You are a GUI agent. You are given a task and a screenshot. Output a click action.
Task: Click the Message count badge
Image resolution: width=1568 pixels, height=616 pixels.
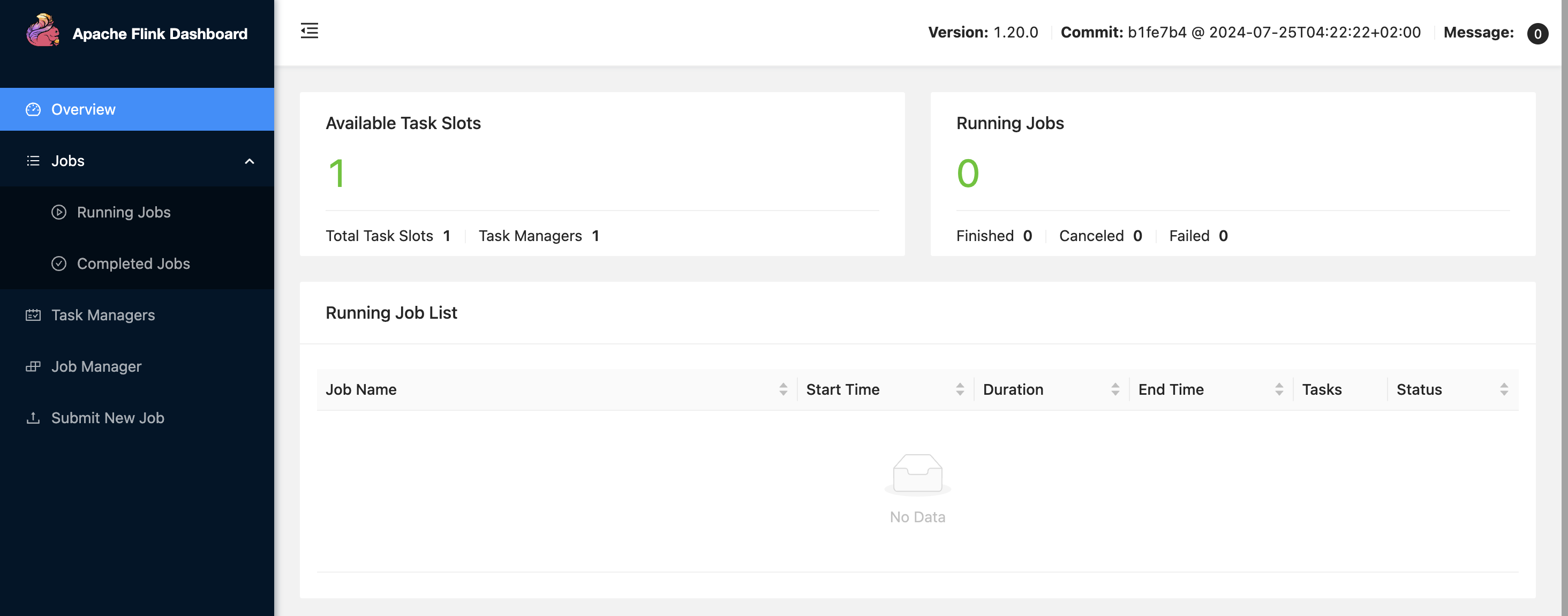(1537, 33)
